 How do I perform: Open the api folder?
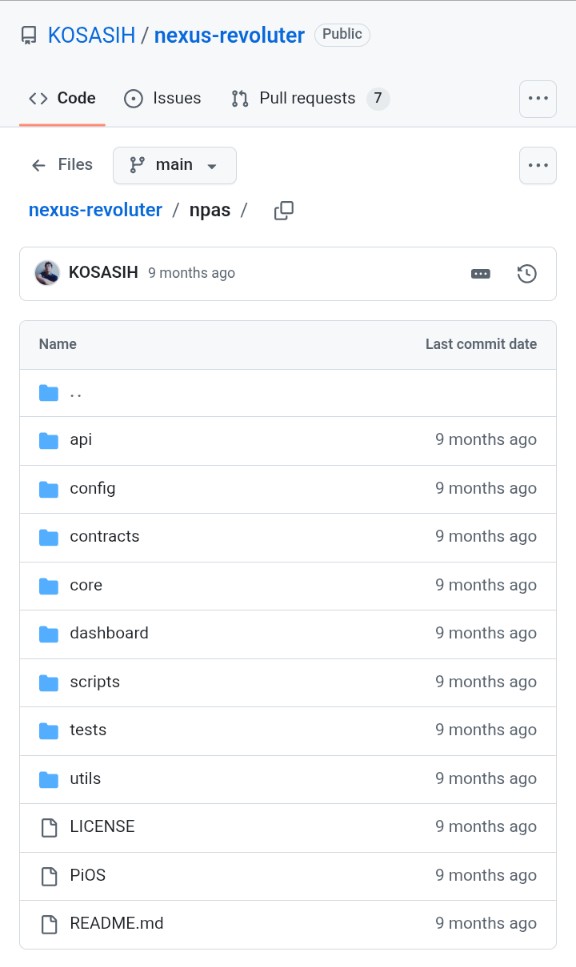click(x=81, y=440)
